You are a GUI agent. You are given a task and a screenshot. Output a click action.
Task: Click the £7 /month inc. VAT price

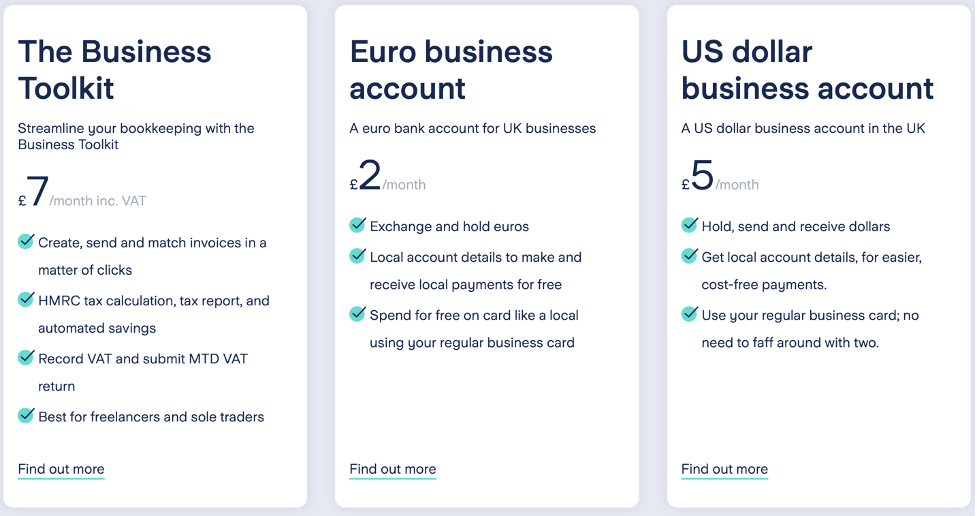[x=82, y=193]
